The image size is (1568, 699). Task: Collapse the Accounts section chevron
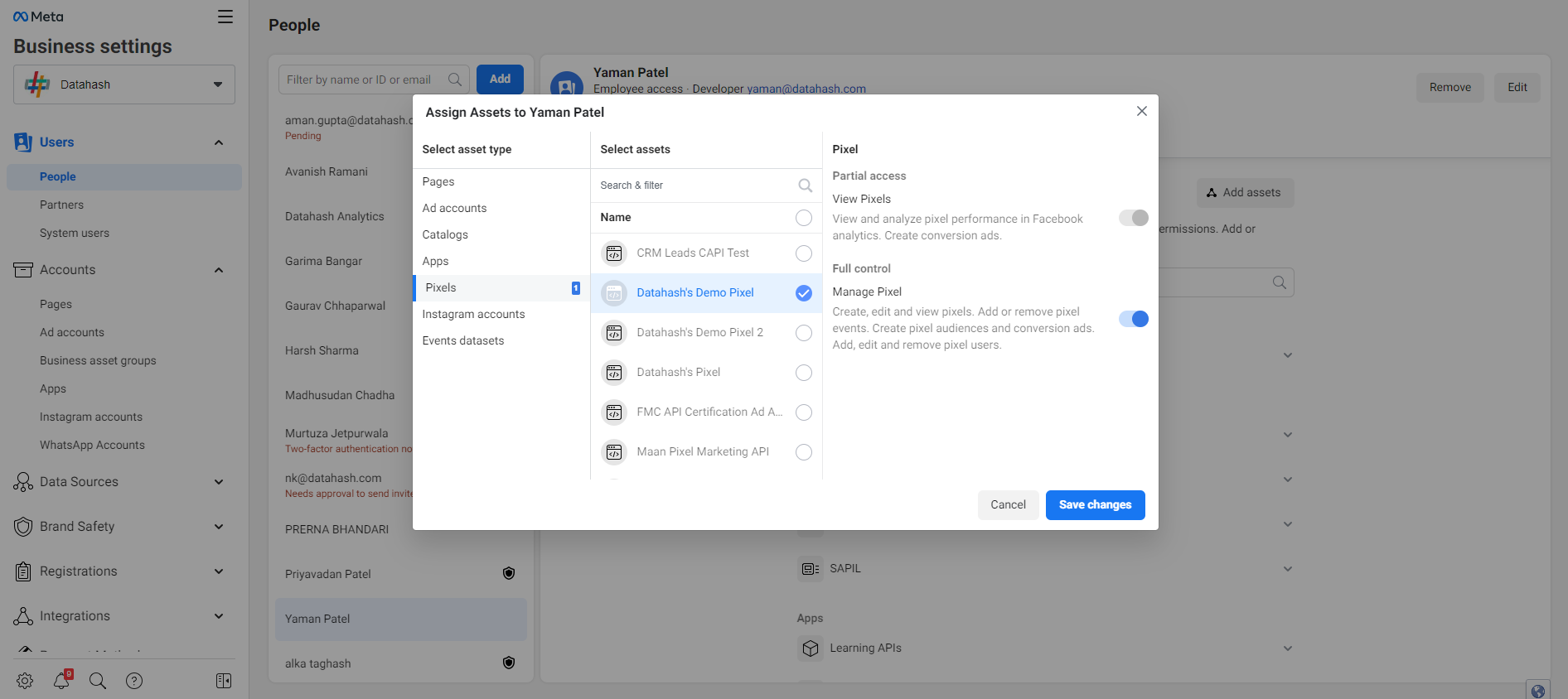point(219,270)
